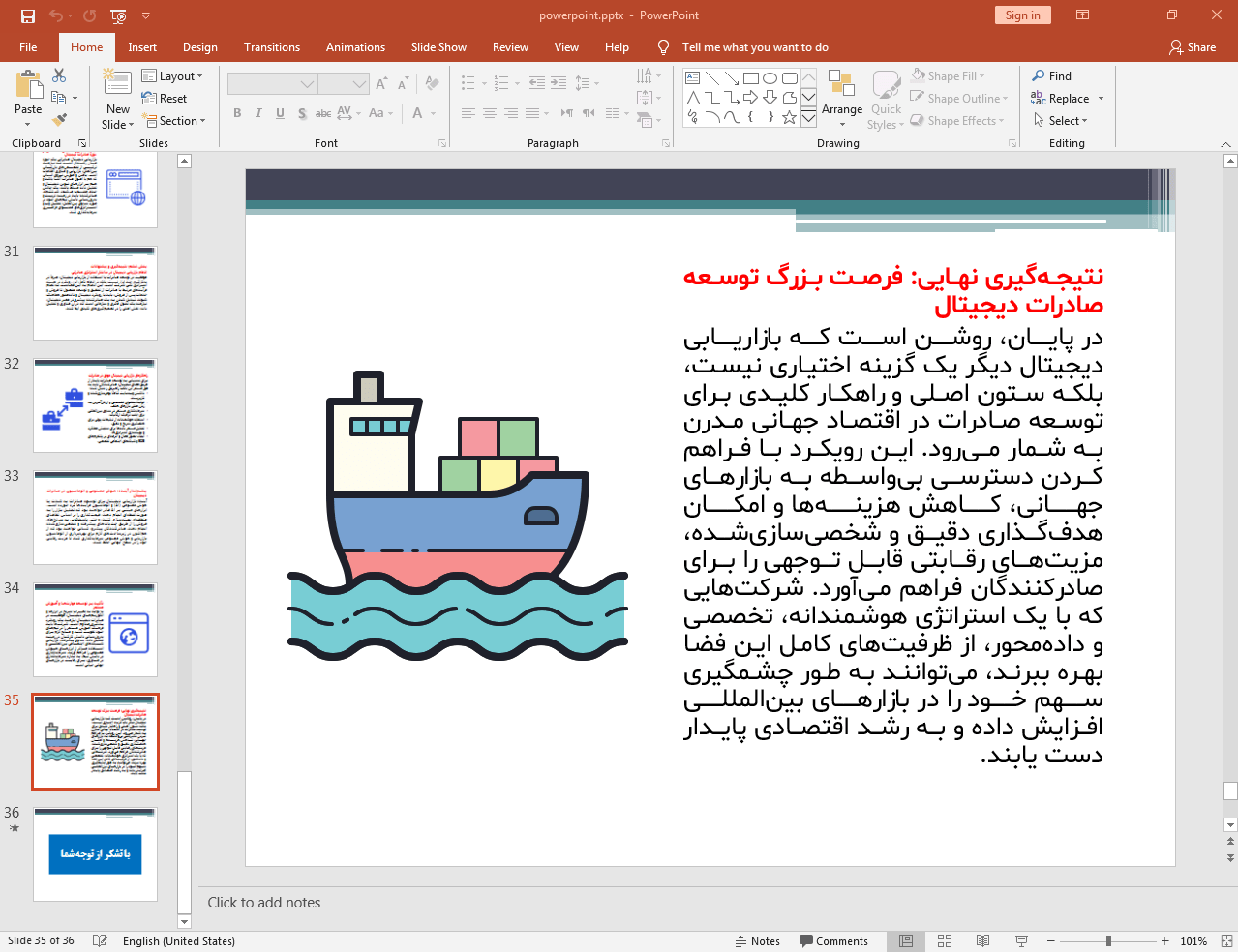Select the Strikethrough icon
Viewport: 1238px width, 952px height.
point(322,113)
